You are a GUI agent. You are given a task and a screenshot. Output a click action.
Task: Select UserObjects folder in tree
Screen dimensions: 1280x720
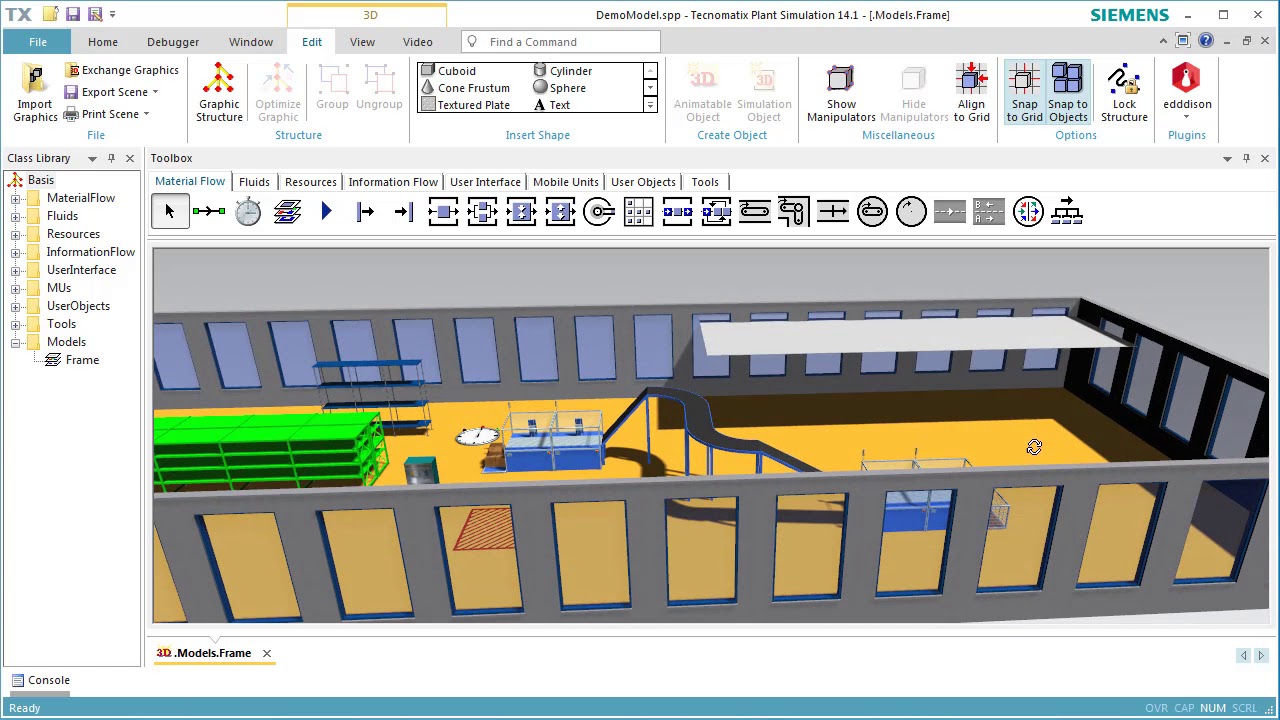click(78, 306)
